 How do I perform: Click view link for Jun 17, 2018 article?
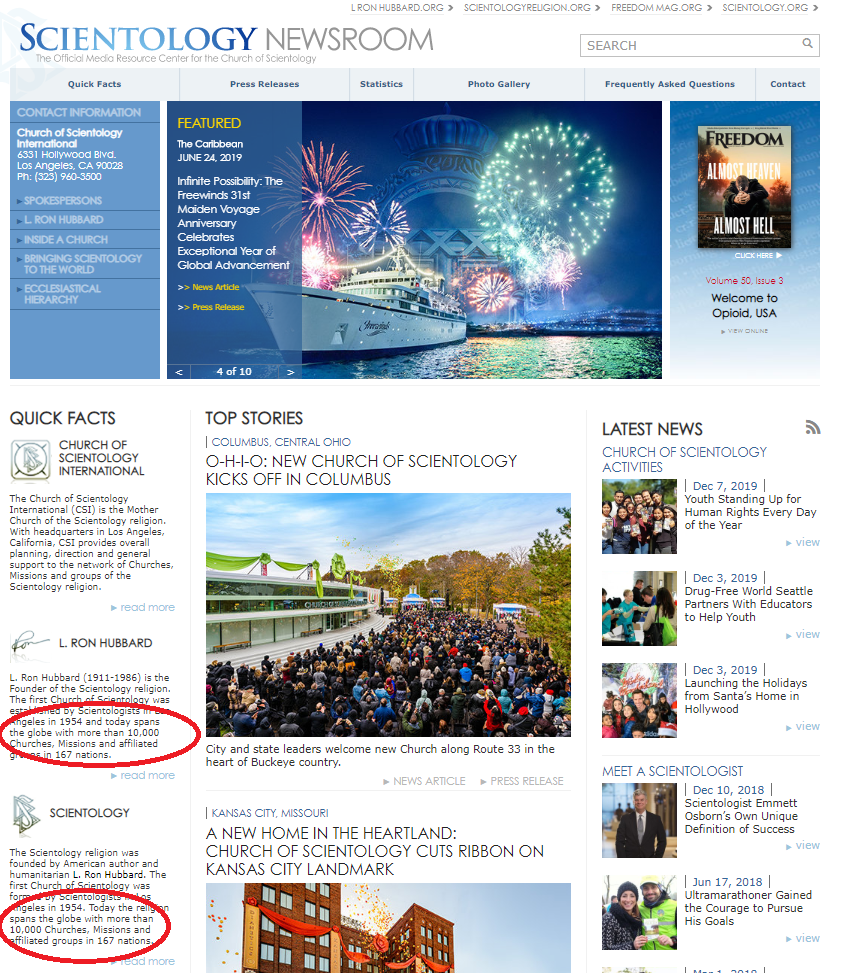click(x=803, y=938)
